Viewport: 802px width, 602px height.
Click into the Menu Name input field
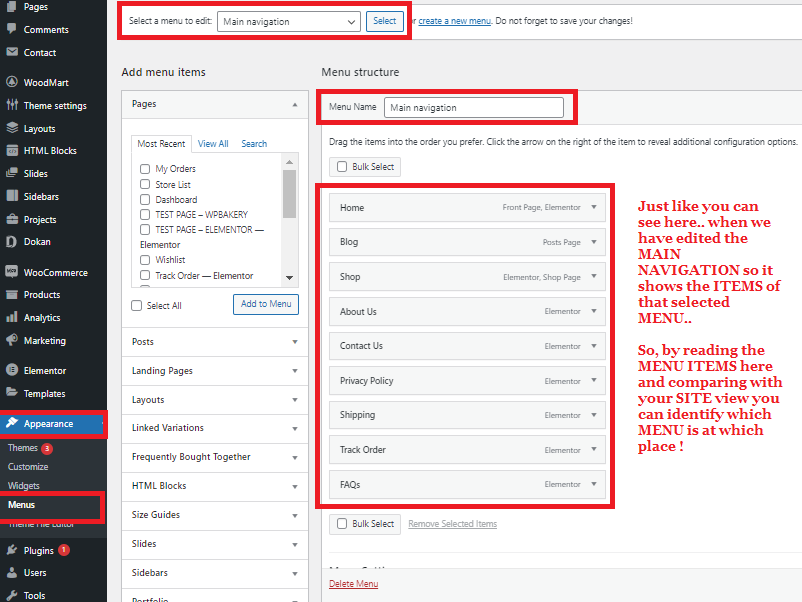point(474,107)
